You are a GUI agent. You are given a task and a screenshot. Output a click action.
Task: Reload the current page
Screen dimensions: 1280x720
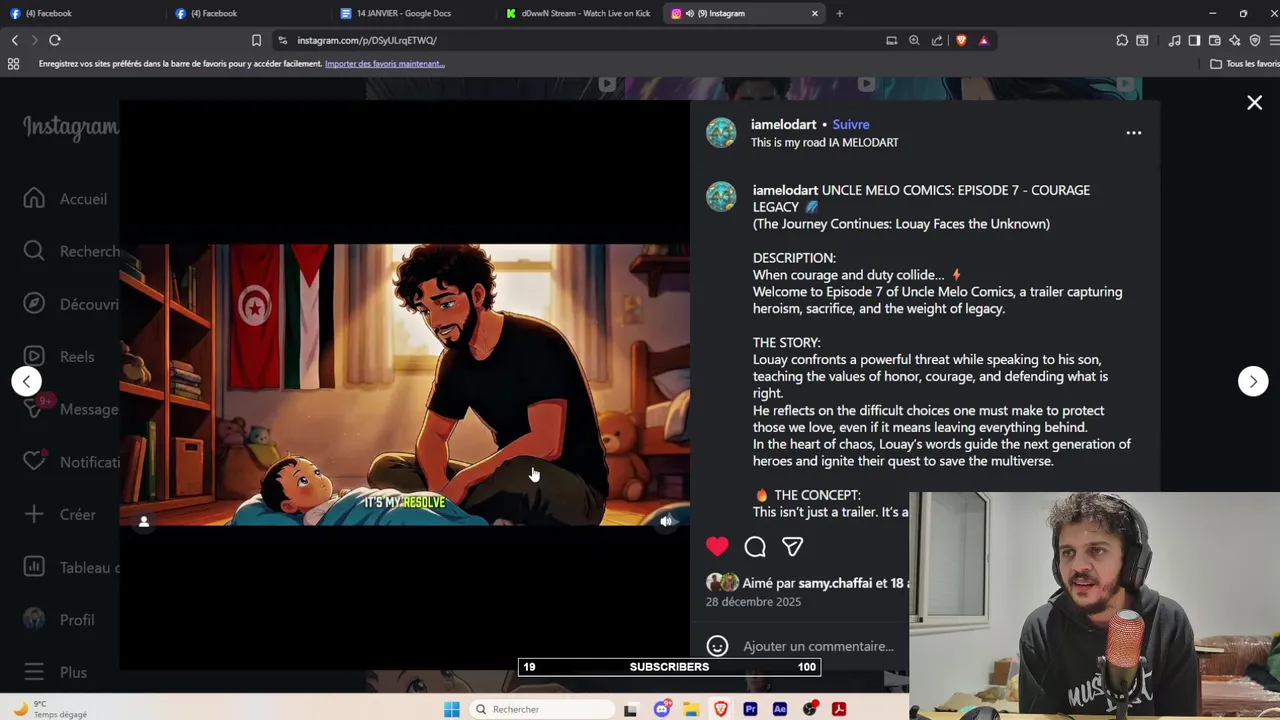pos(55,40)
